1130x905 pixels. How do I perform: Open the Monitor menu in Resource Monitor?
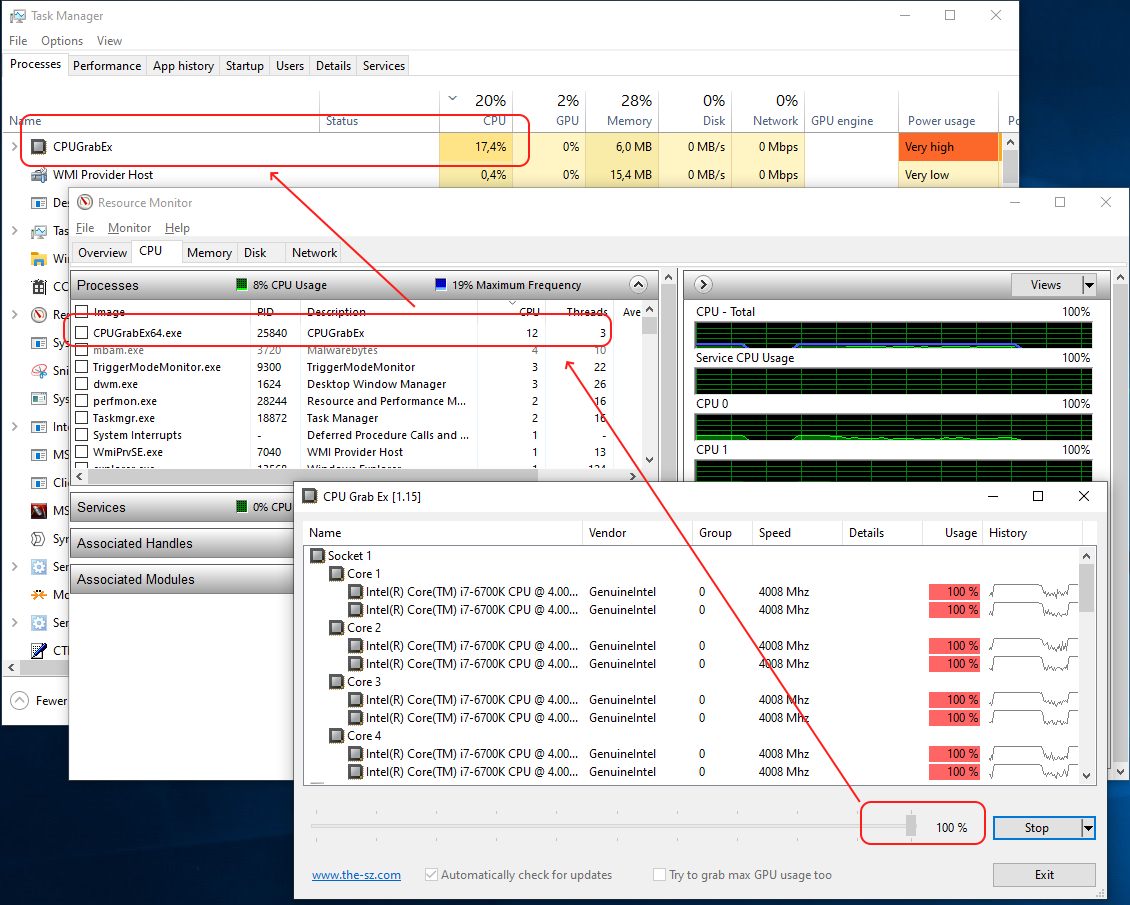coord(129,228)
